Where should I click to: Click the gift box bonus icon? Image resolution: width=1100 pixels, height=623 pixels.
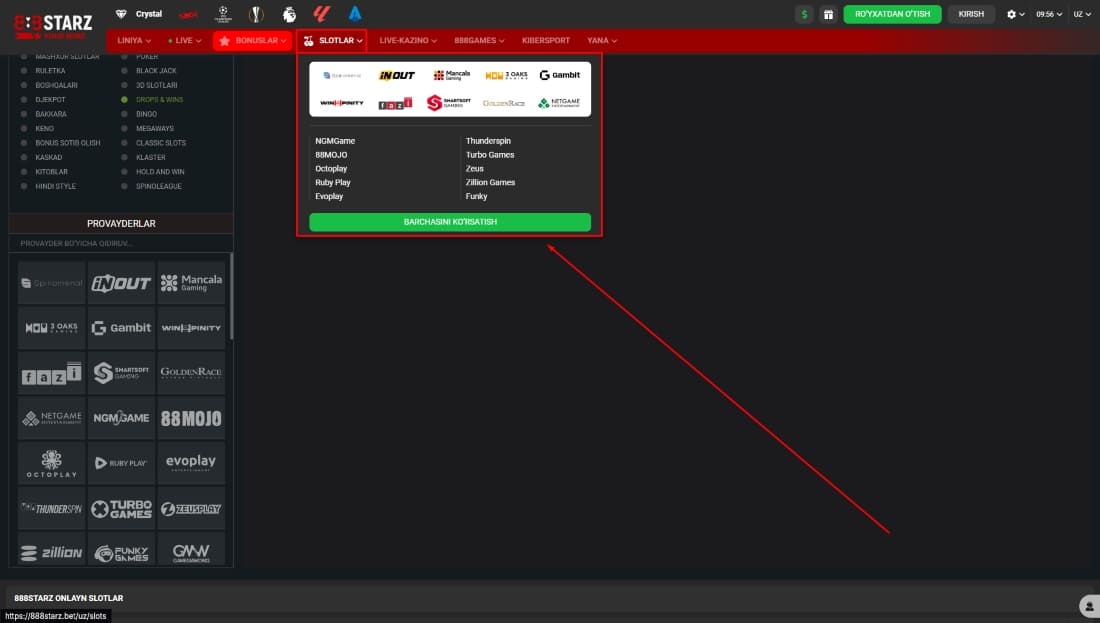[x=829, y=14]
